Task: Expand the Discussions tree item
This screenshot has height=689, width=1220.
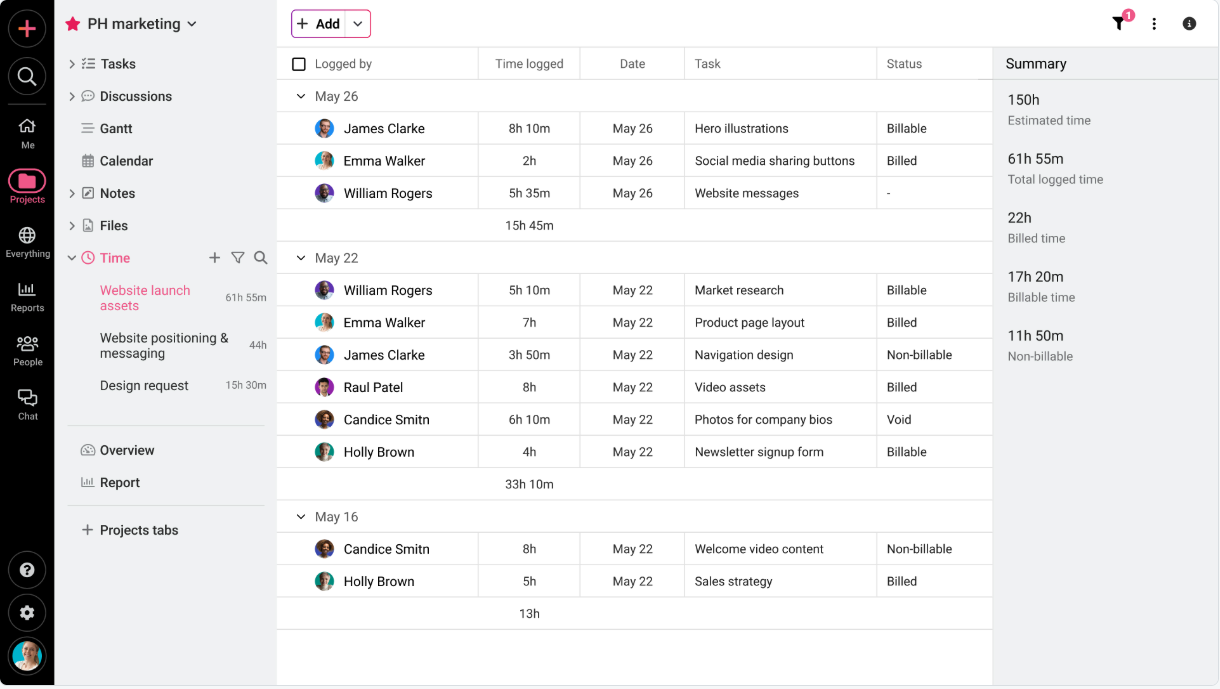Action: pyautogui.click(x=72, y=97)
